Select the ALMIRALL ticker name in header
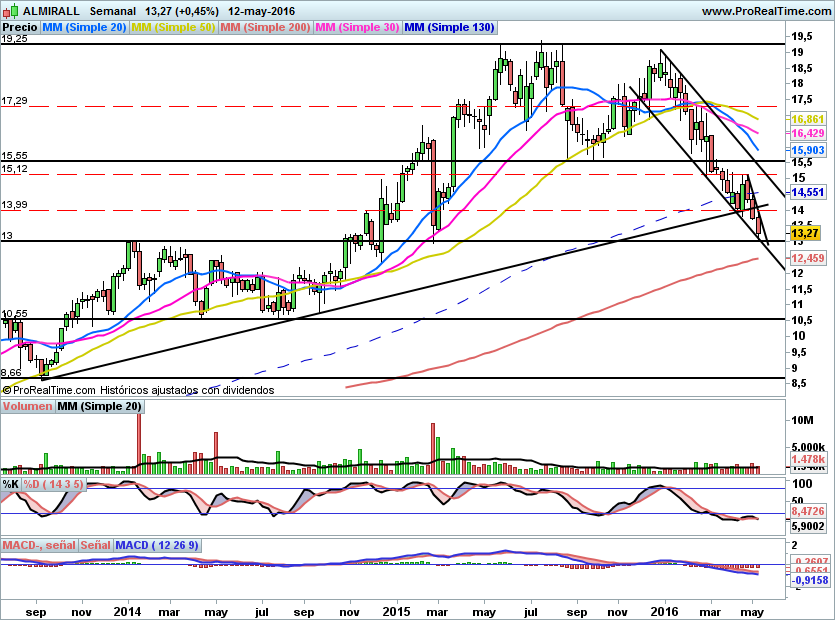The image size is (835, 620). point(51,11)
